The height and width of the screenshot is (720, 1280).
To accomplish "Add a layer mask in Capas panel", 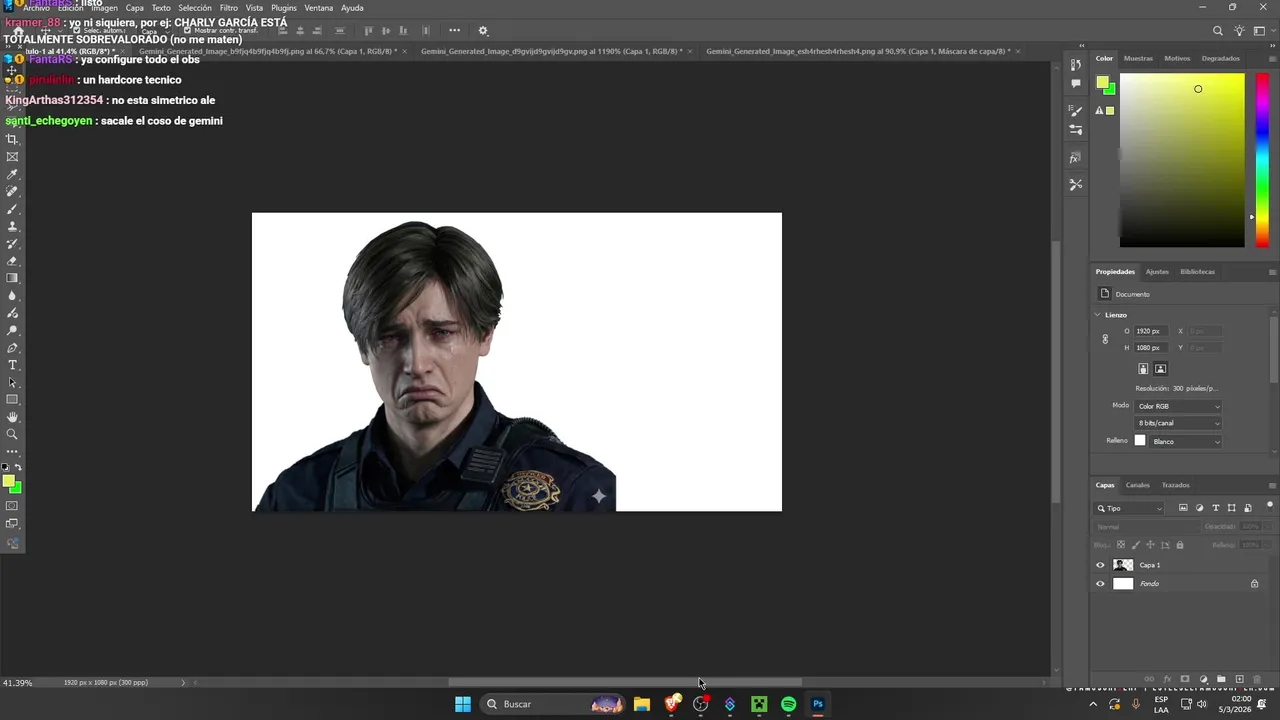I will point(1185,679).
